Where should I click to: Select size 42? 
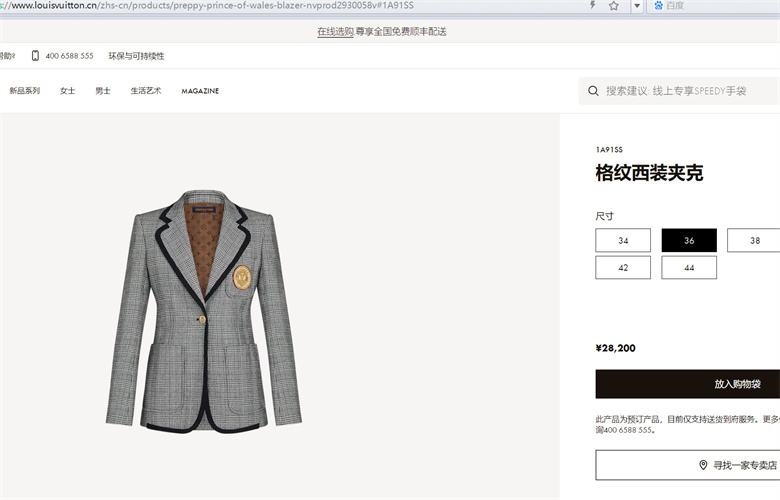point(623,268)
